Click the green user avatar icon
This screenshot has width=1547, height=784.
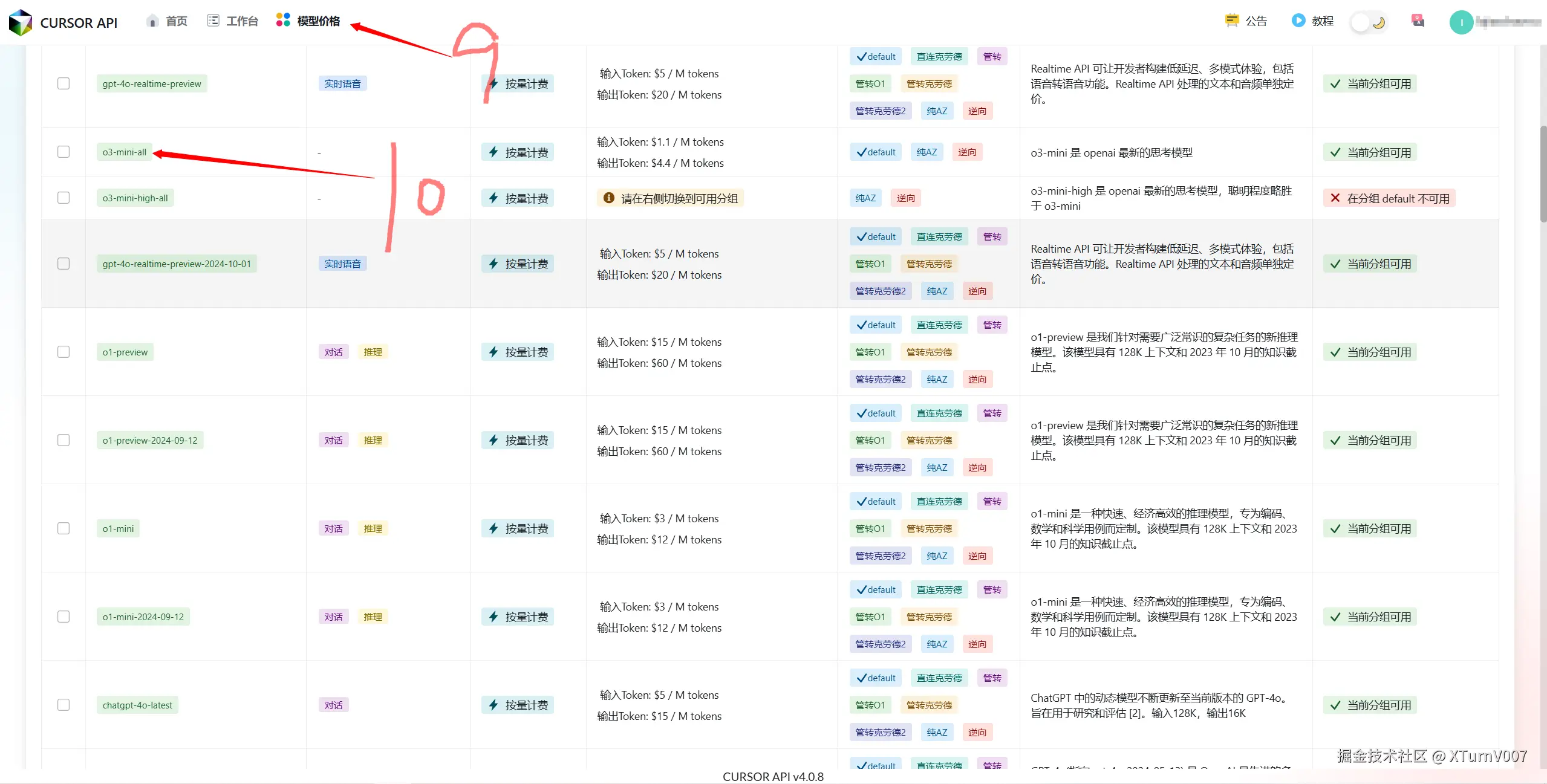(x=1461, y=22)
